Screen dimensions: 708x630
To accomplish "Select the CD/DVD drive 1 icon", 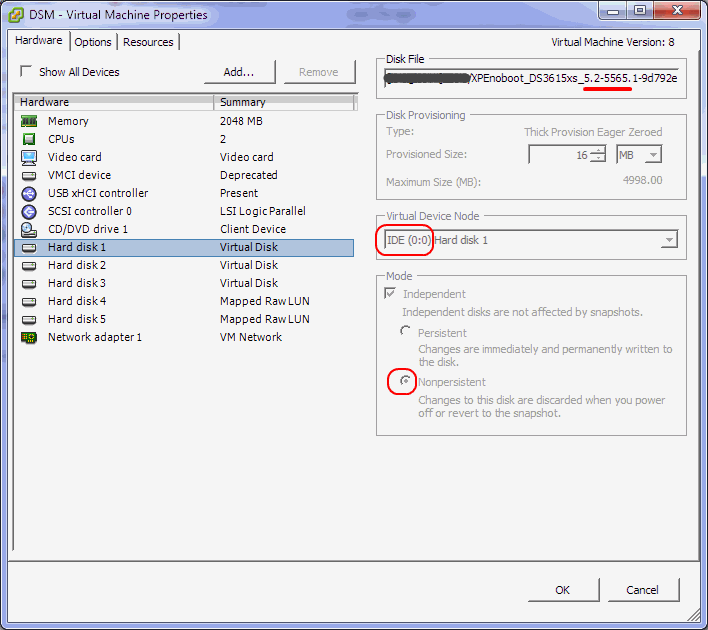I will coord(29,229).
